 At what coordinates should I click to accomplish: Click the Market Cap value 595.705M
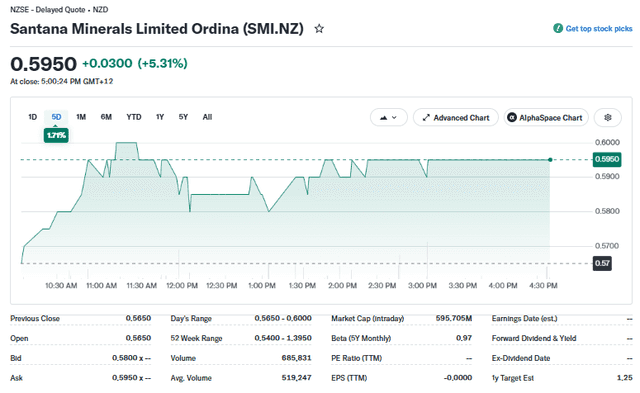tap(454, 318)
